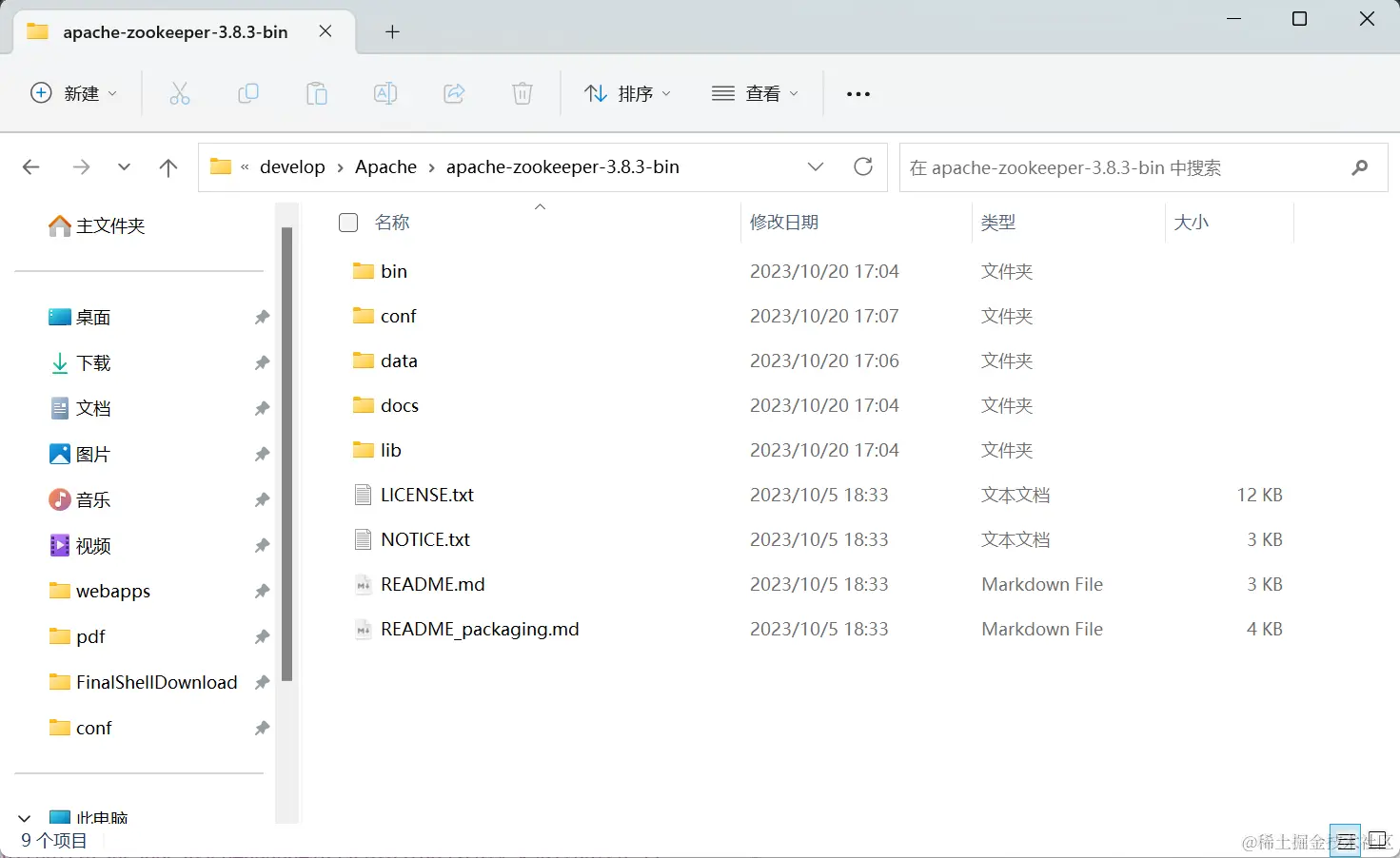Open 图片 in navigation pane

click(x=81, y=454)
